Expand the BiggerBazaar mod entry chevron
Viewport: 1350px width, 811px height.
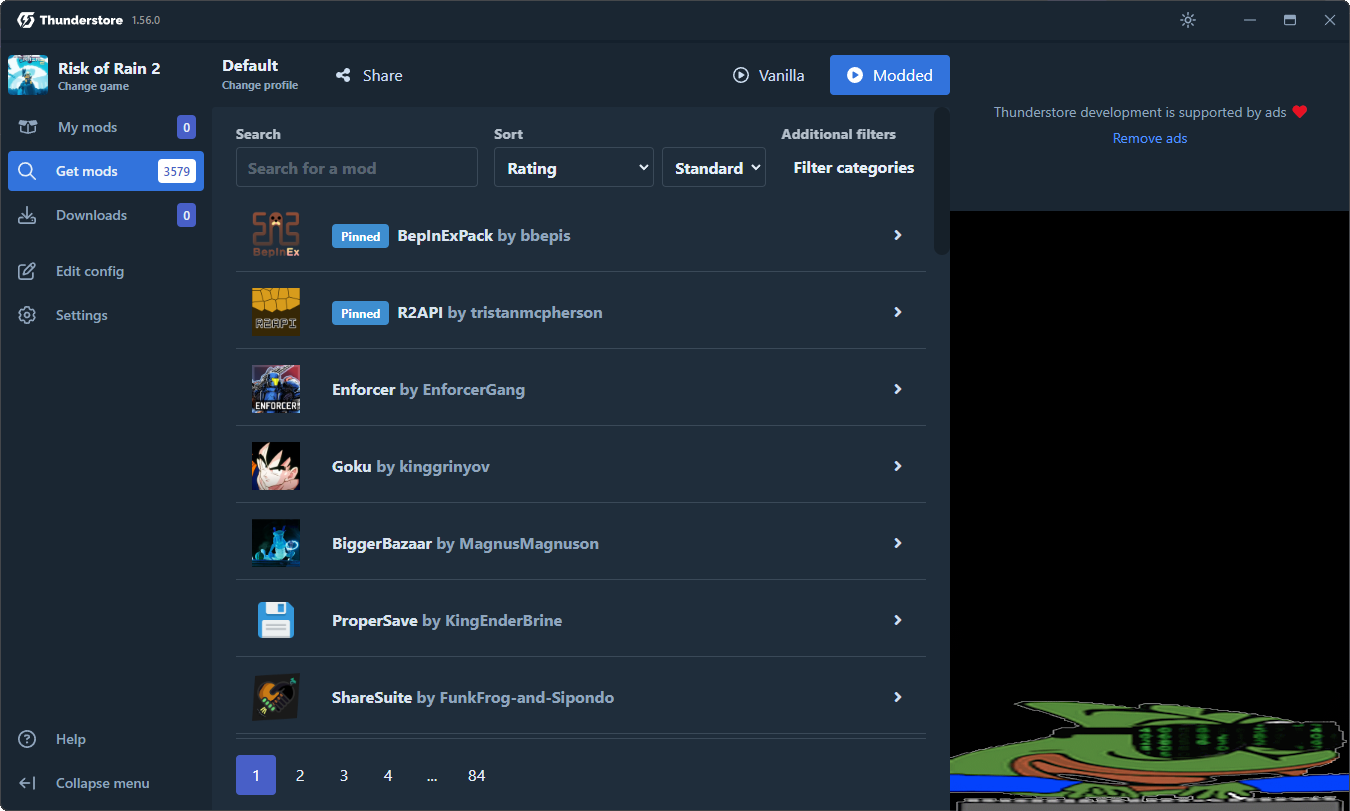tap(898, 543)
